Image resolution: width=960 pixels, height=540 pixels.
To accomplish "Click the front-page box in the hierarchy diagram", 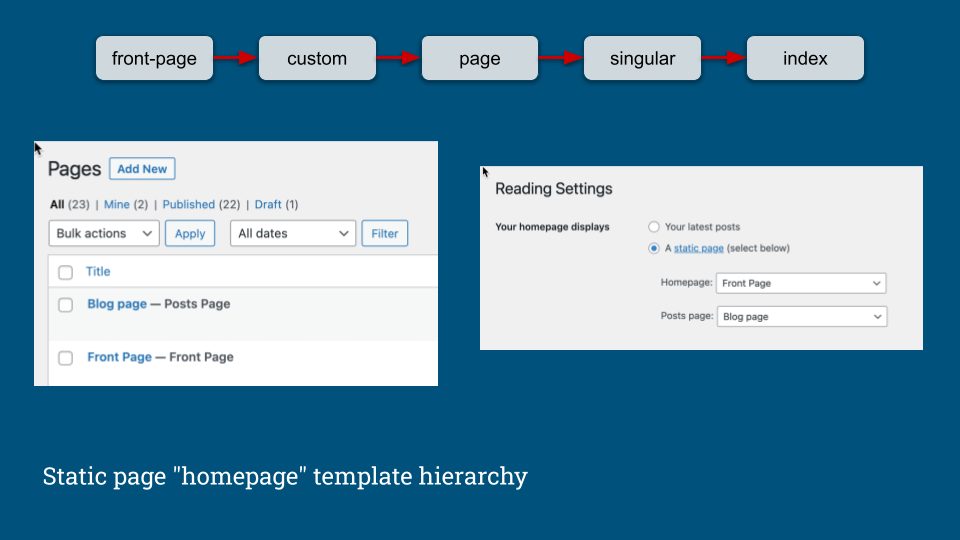I will click(154, 58).
